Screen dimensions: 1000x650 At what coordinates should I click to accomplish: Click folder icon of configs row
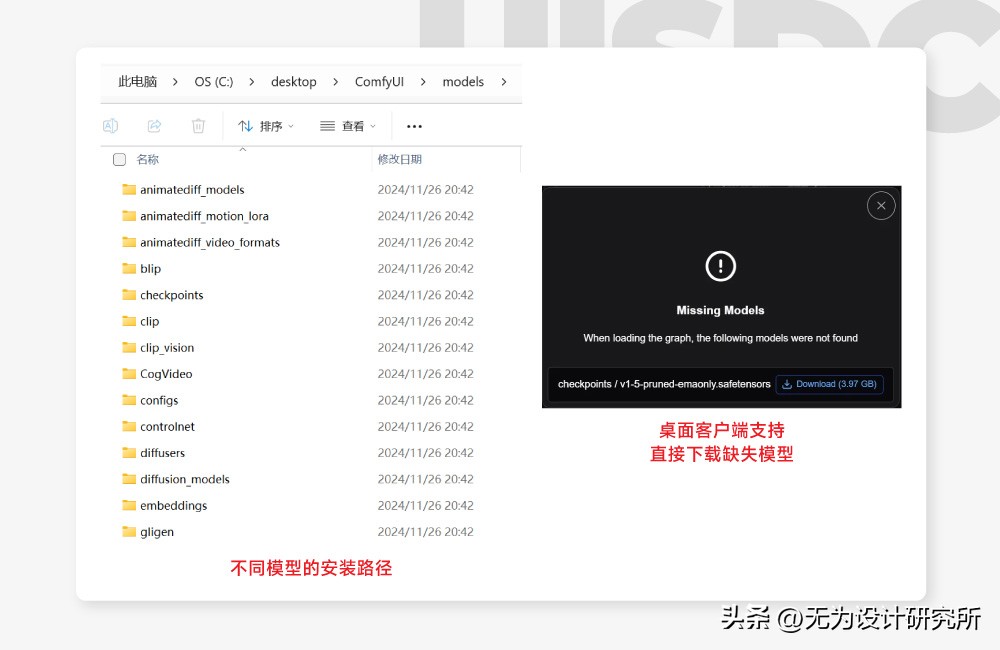tap(129, 399)
